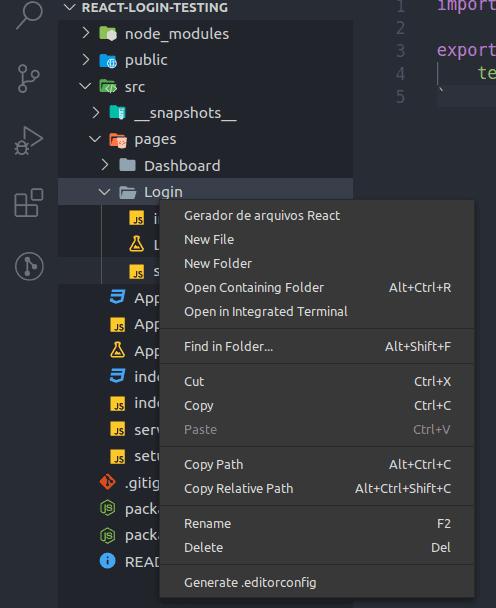Open the Git Graph activity icon
The height and width of the screenshot is (608, 496).
click(29, 266)
